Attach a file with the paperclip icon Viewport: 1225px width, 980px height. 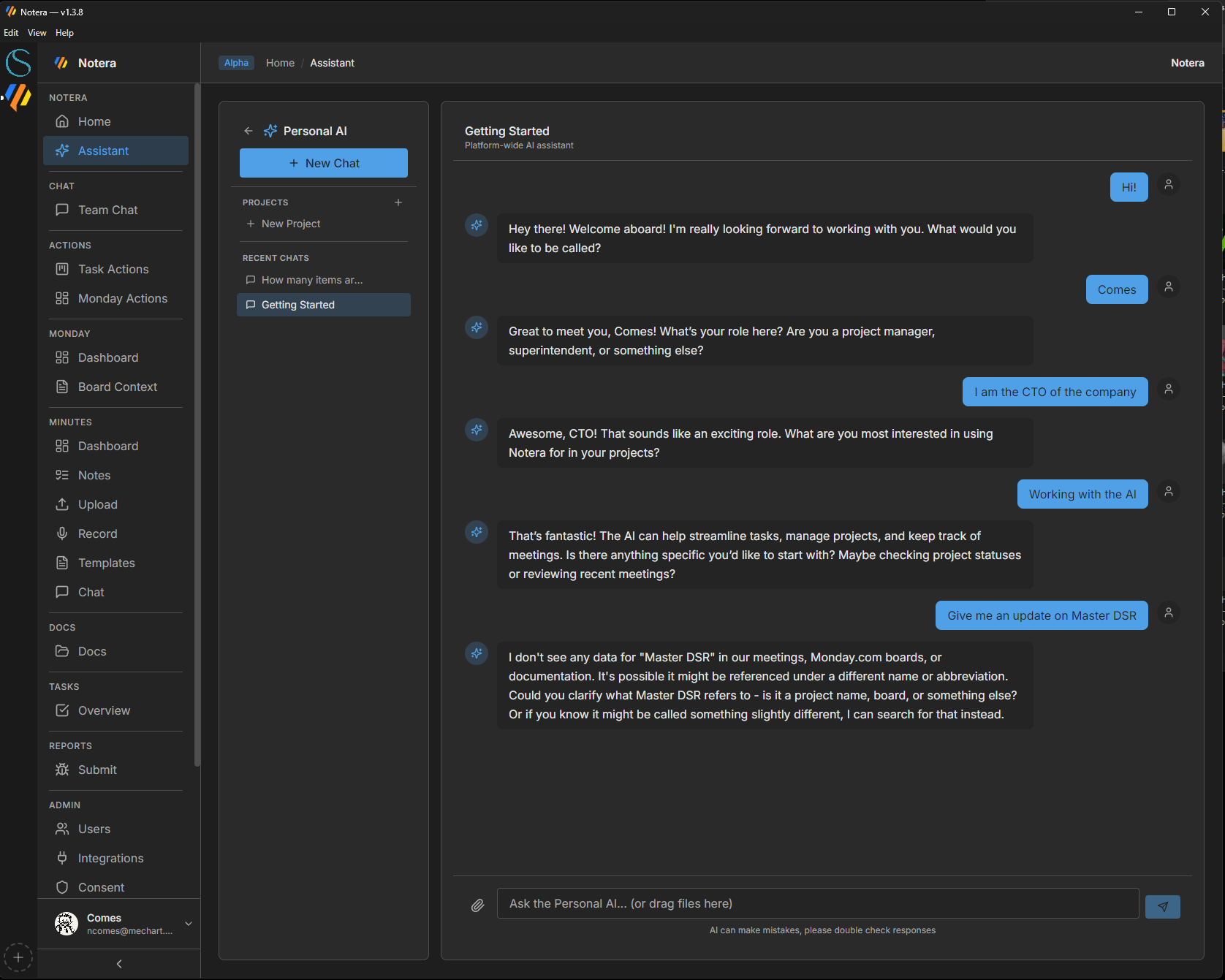click(x=477, y=905)
